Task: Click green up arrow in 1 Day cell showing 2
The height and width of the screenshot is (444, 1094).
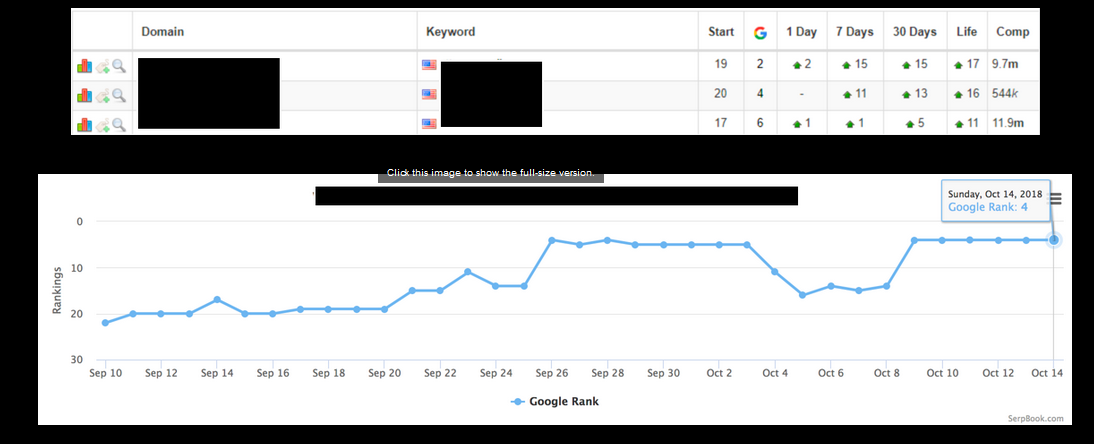Action: tap(797, 65)
